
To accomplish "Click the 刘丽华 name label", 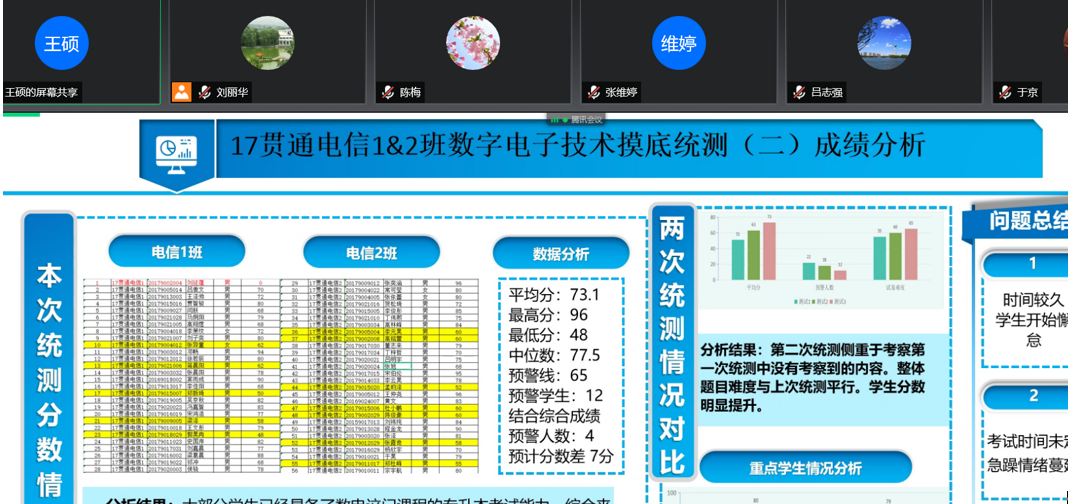I will (x=232, y=92).
